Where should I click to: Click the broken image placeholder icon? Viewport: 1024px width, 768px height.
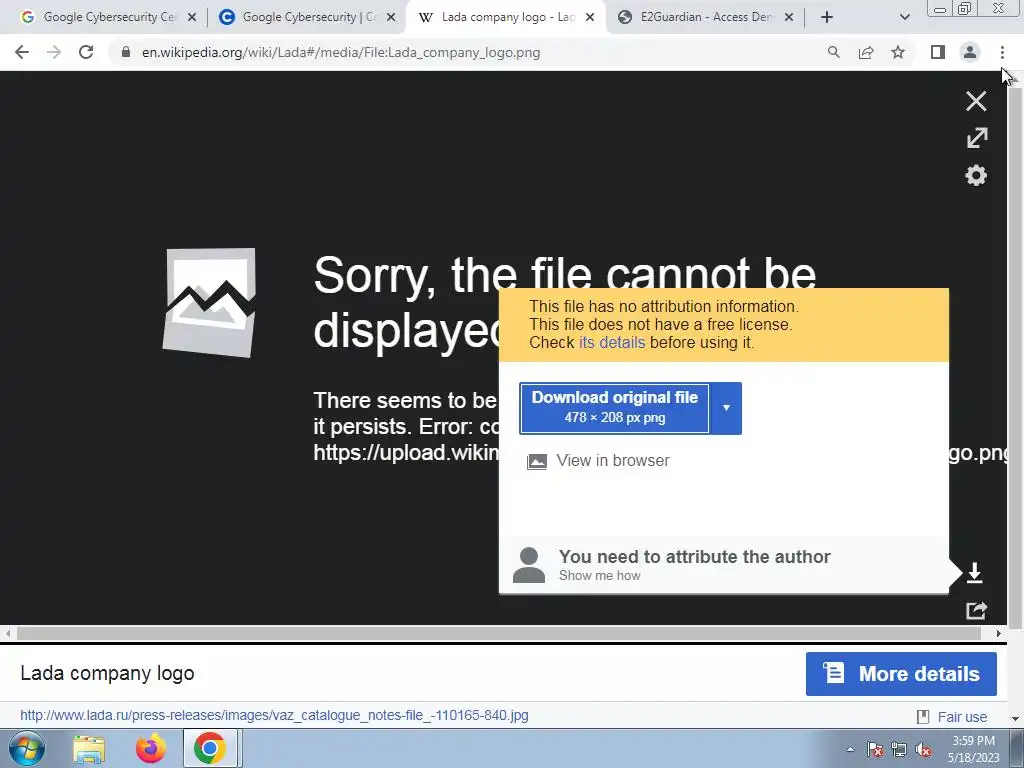coord(209,302)
